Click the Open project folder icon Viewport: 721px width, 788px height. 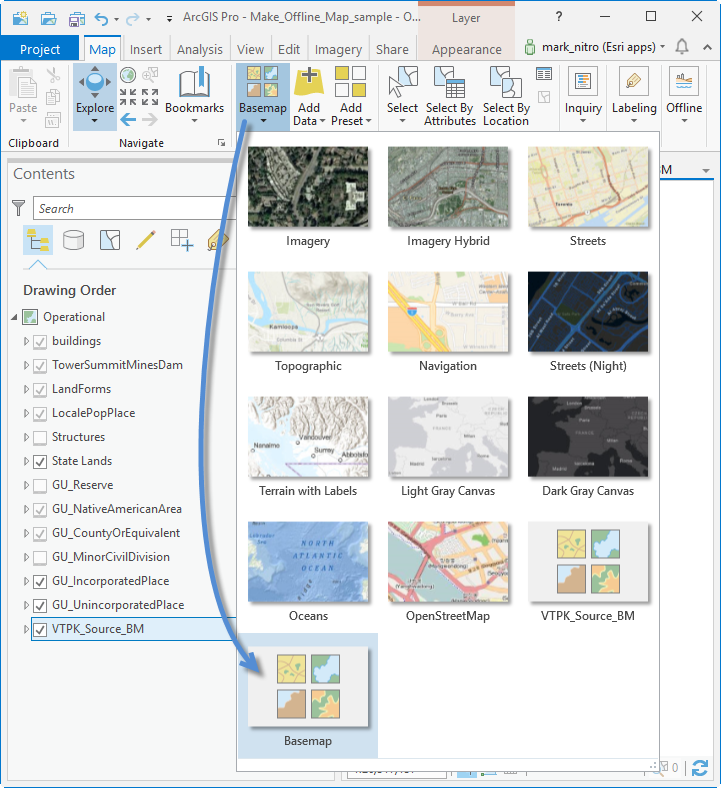[x=48, y=19]
